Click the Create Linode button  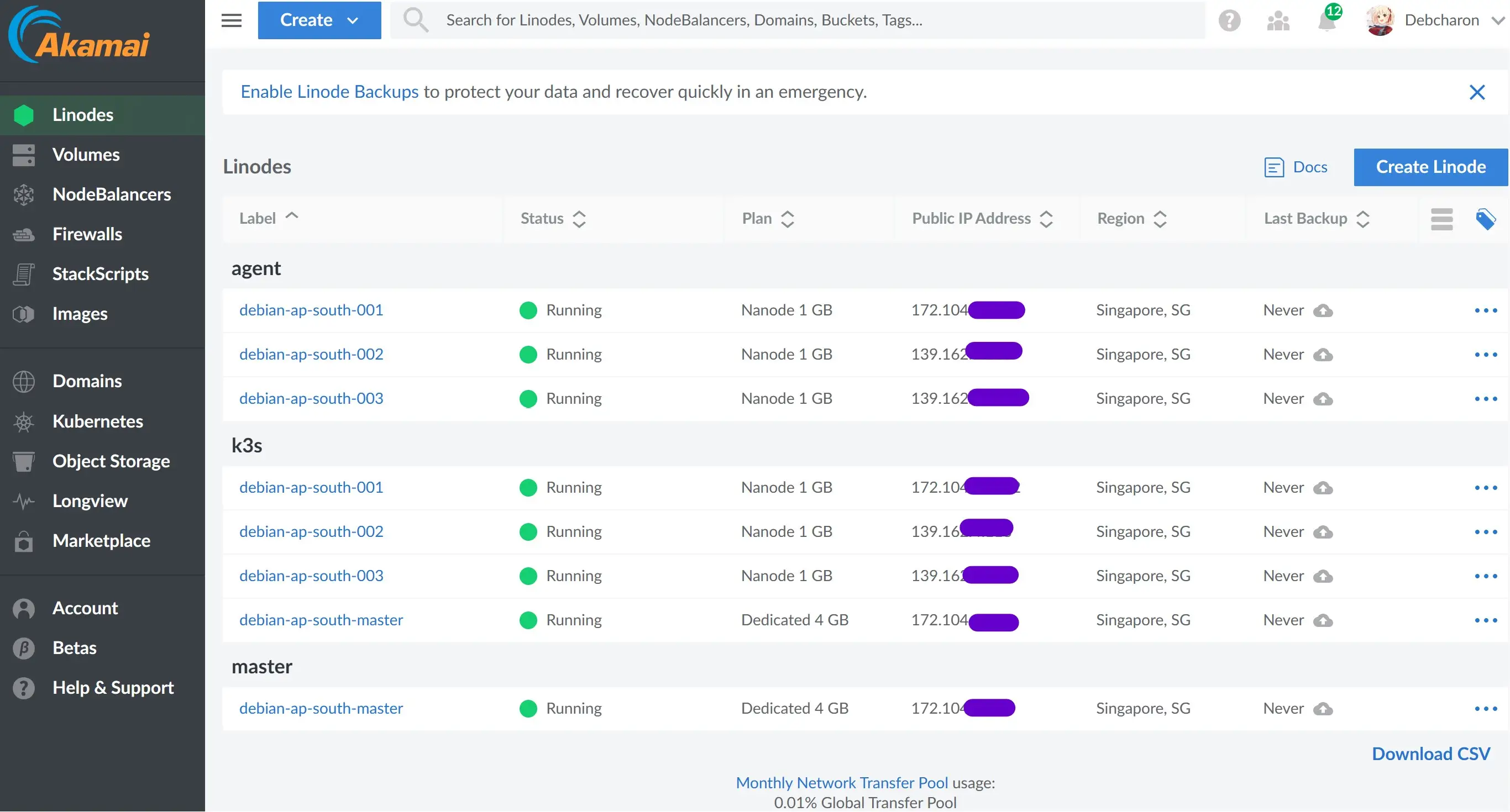(1430, 167)
